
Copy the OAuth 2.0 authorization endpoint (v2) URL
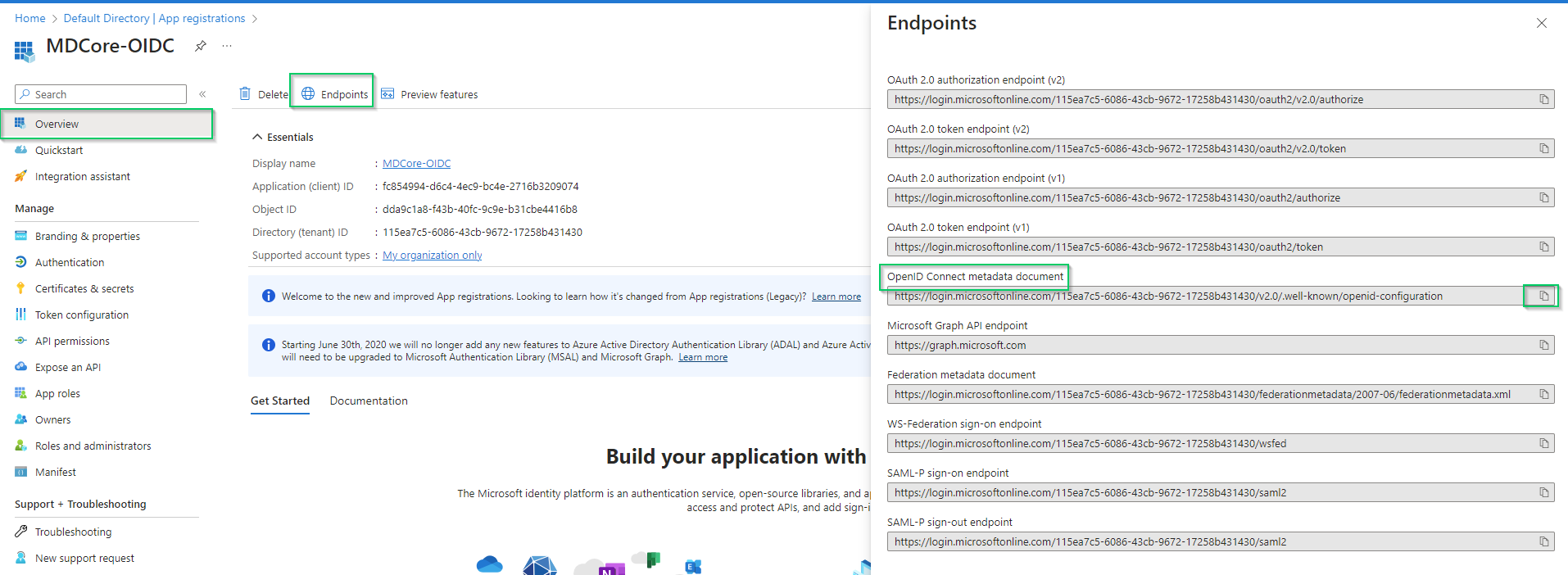click(x=1543, y=99)
